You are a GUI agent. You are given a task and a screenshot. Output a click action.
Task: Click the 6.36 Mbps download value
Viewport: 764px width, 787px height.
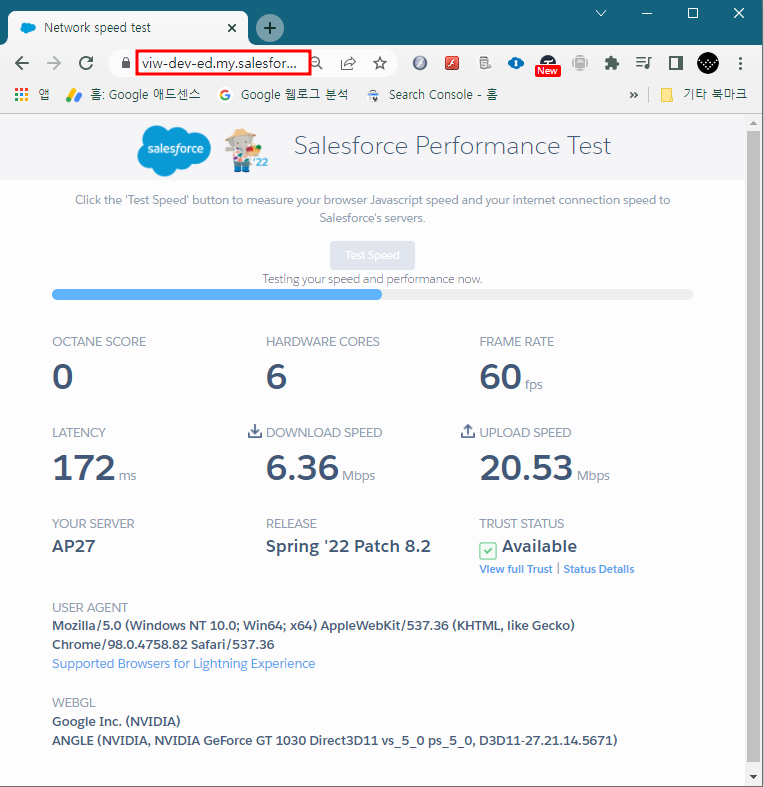point(320,468)
